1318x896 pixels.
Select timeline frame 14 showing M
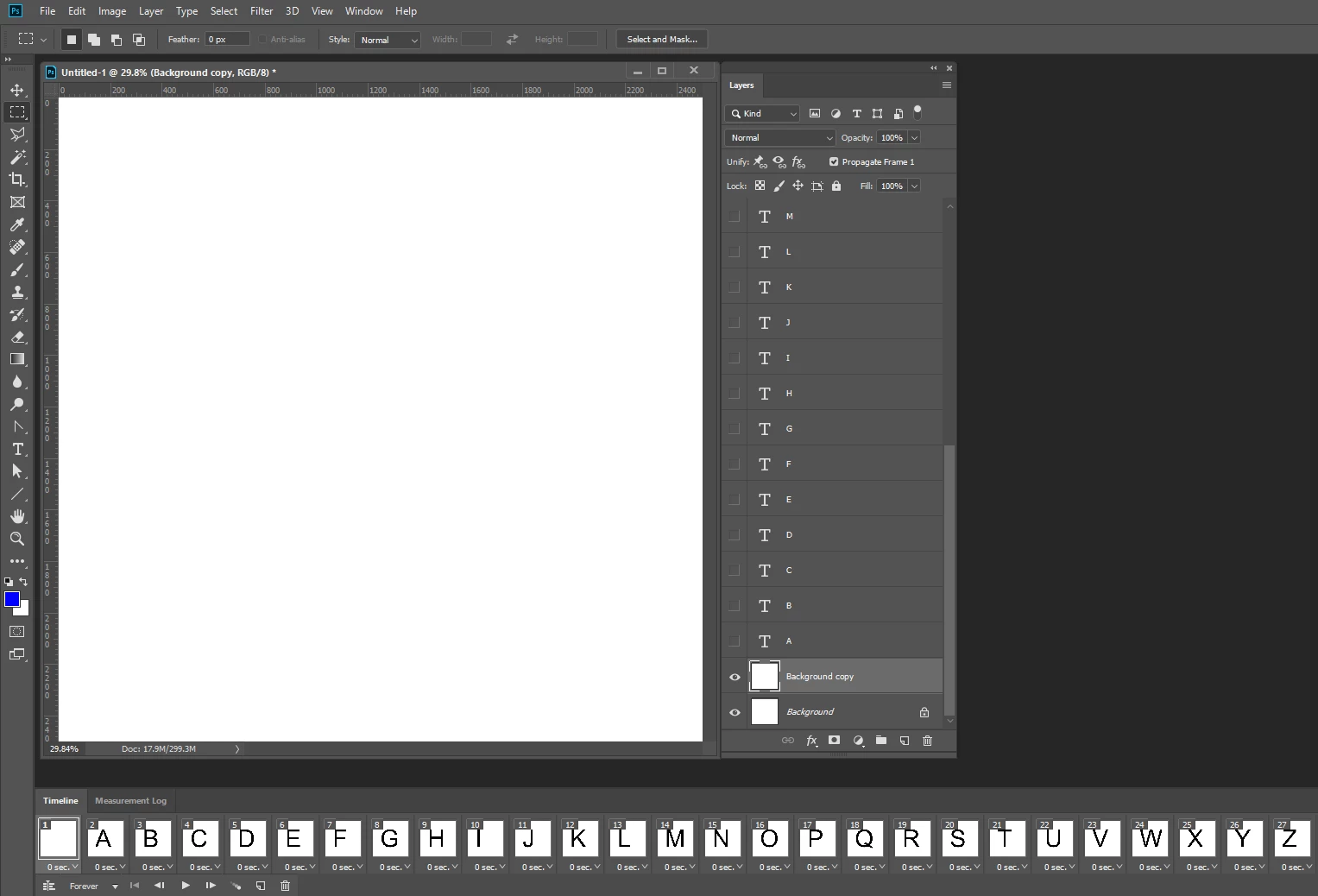(x=675, y=838)
